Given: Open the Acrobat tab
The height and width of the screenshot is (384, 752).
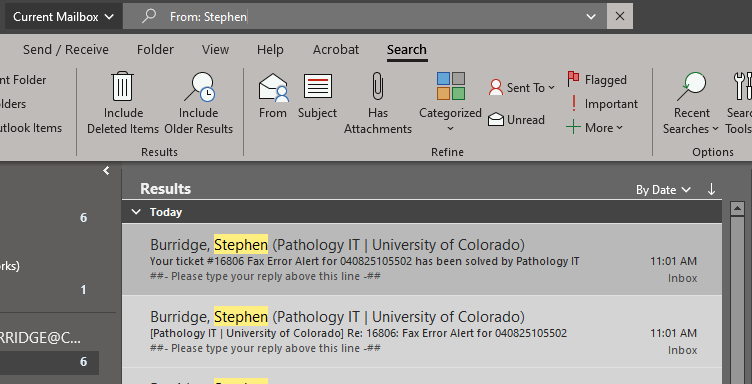Looking at the screenshot, I should (336, 50).
